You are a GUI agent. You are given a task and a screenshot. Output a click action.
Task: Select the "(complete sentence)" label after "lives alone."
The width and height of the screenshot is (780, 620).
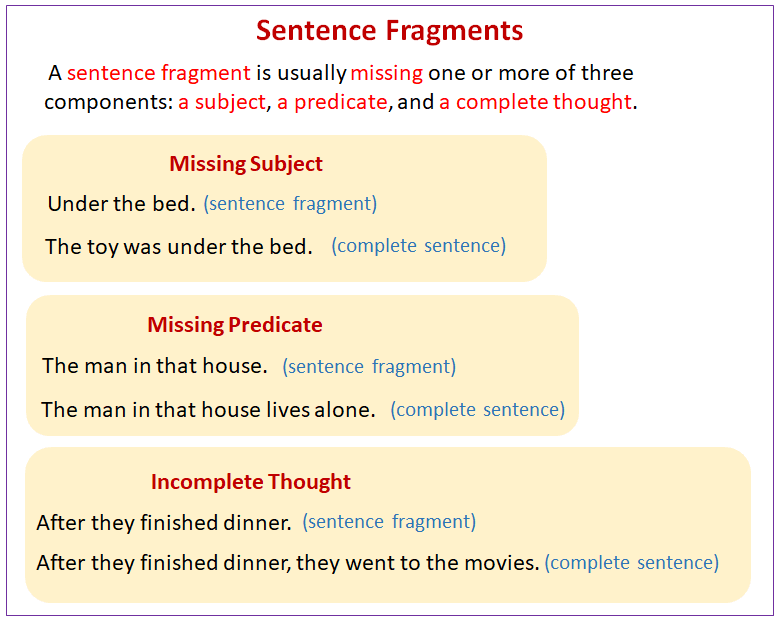478,410
